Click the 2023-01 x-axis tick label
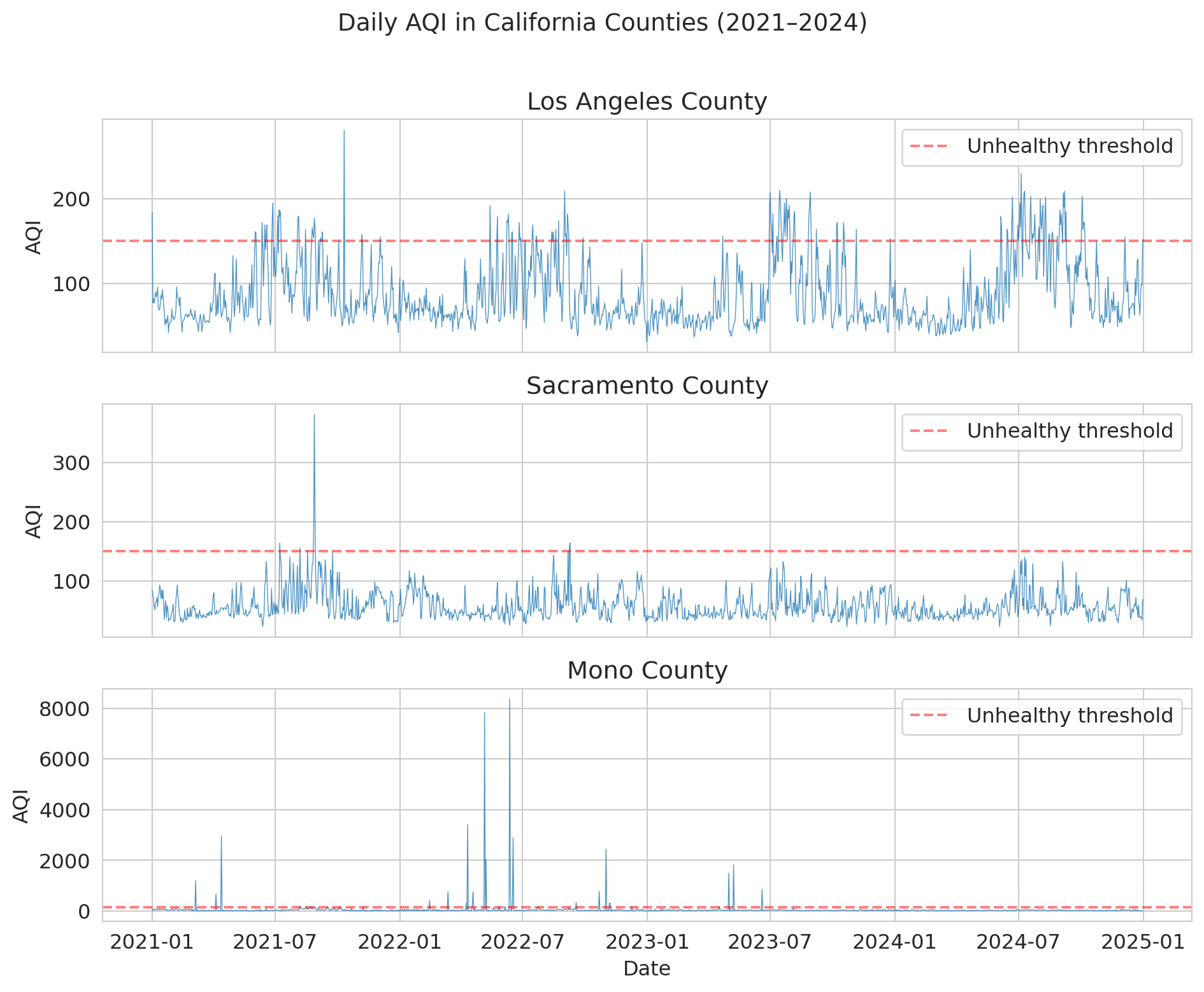The height and width of the screenshot is (992, 1204). click(647, 942)
